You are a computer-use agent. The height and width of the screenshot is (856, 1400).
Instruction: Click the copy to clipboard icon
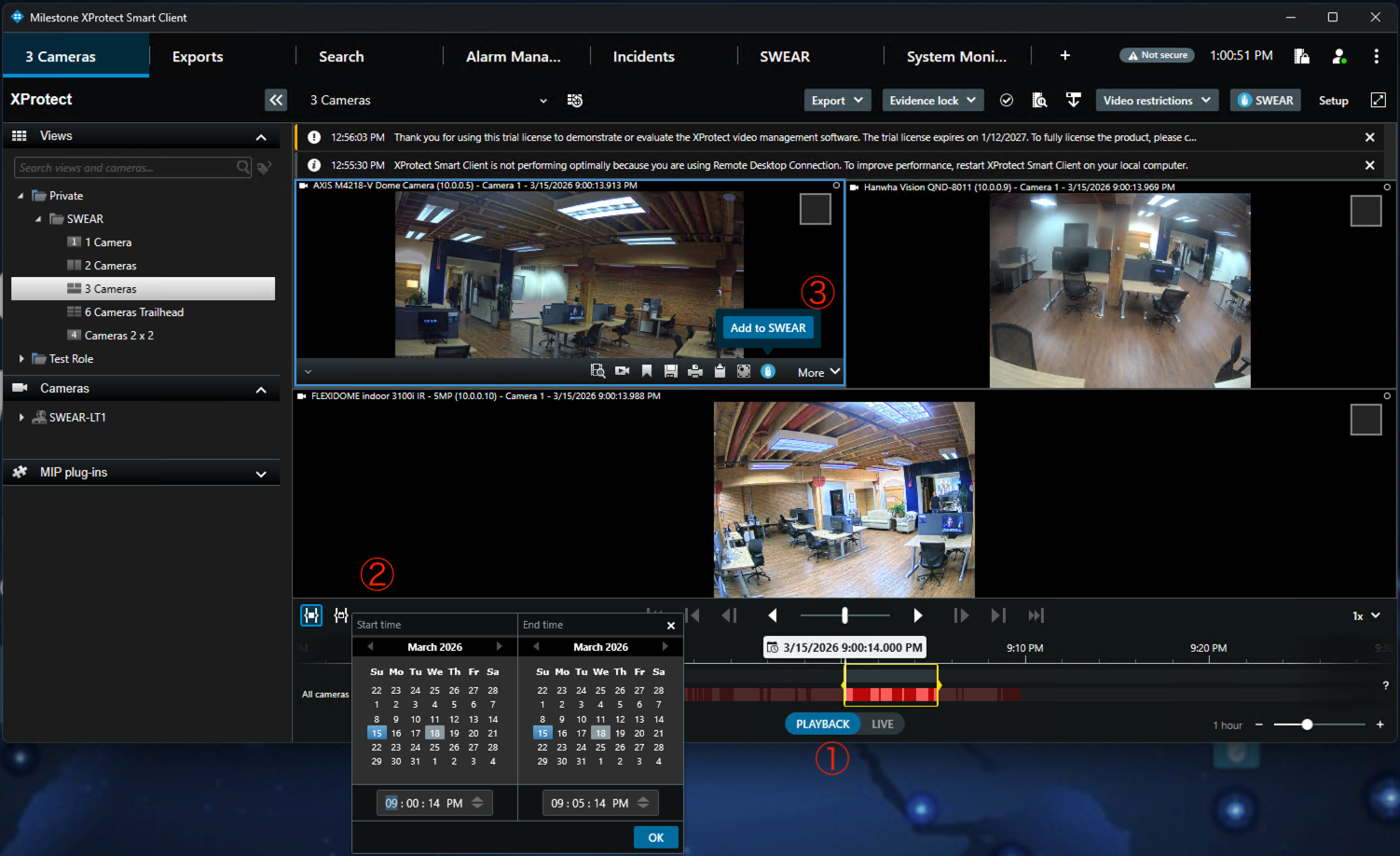click(x=720, y=371)
